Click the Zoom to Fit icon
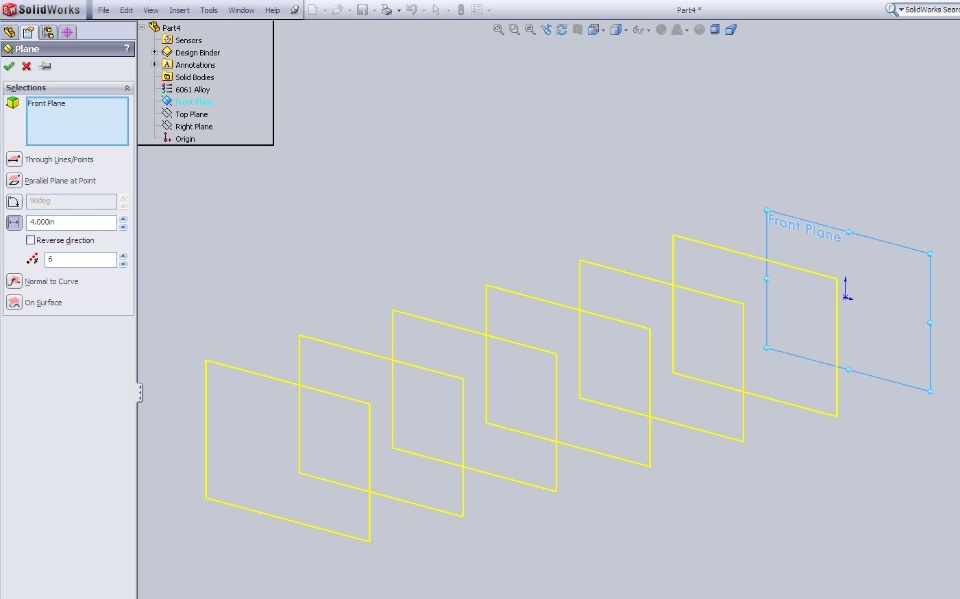The height and width of the screenshot is (599, 960). 498,29
